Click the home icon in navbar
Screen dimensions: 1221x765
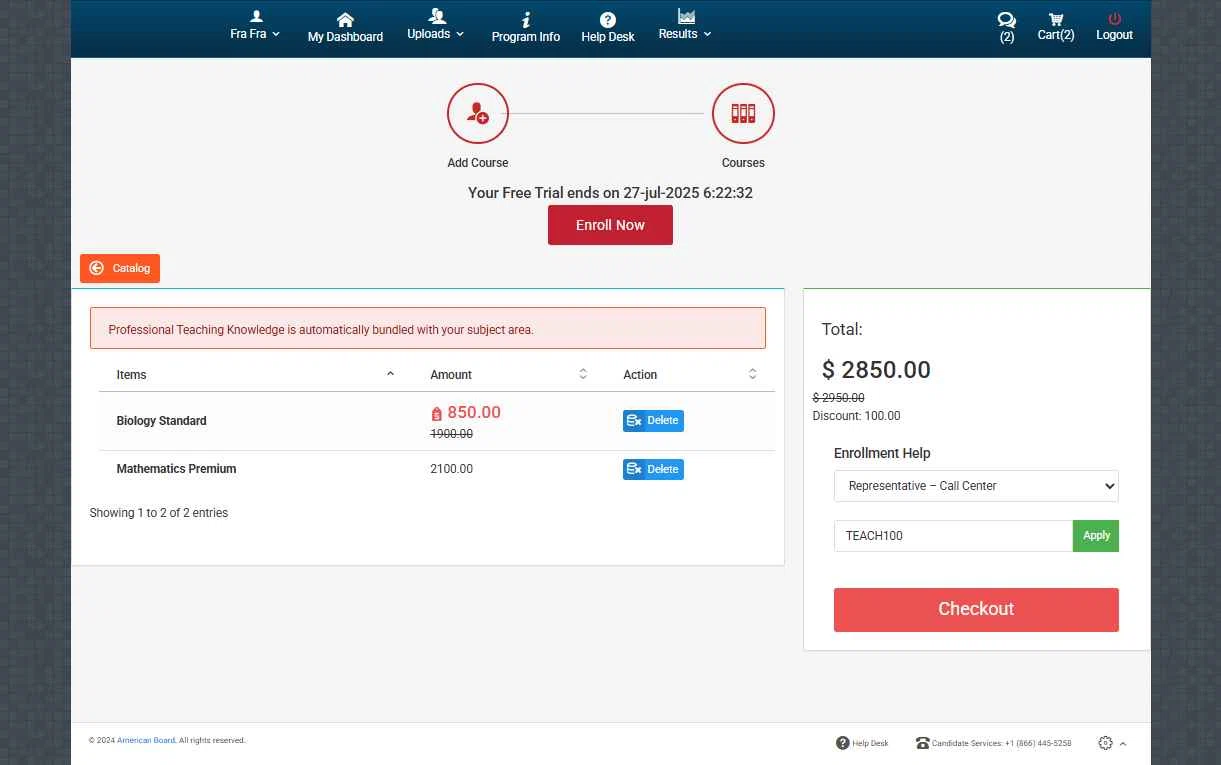tap(345, 20)
